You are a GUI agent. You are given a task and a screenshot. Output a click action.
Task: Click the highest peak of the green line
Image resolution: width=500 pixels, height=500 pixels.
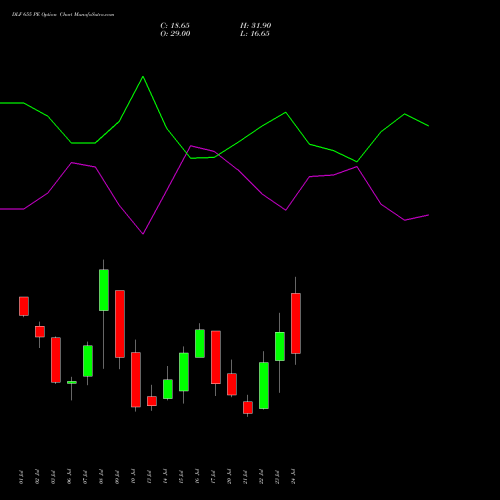143,77
